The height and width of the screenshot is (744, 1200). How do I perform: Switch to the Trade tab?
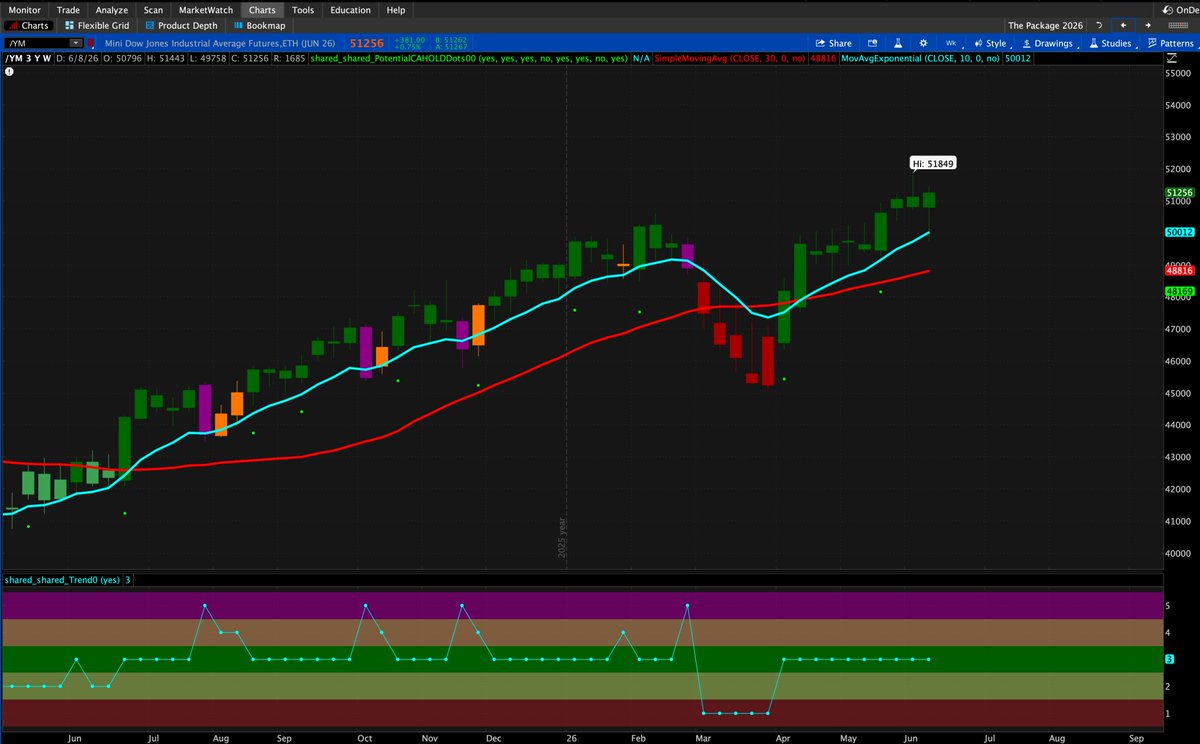point(69,10)
